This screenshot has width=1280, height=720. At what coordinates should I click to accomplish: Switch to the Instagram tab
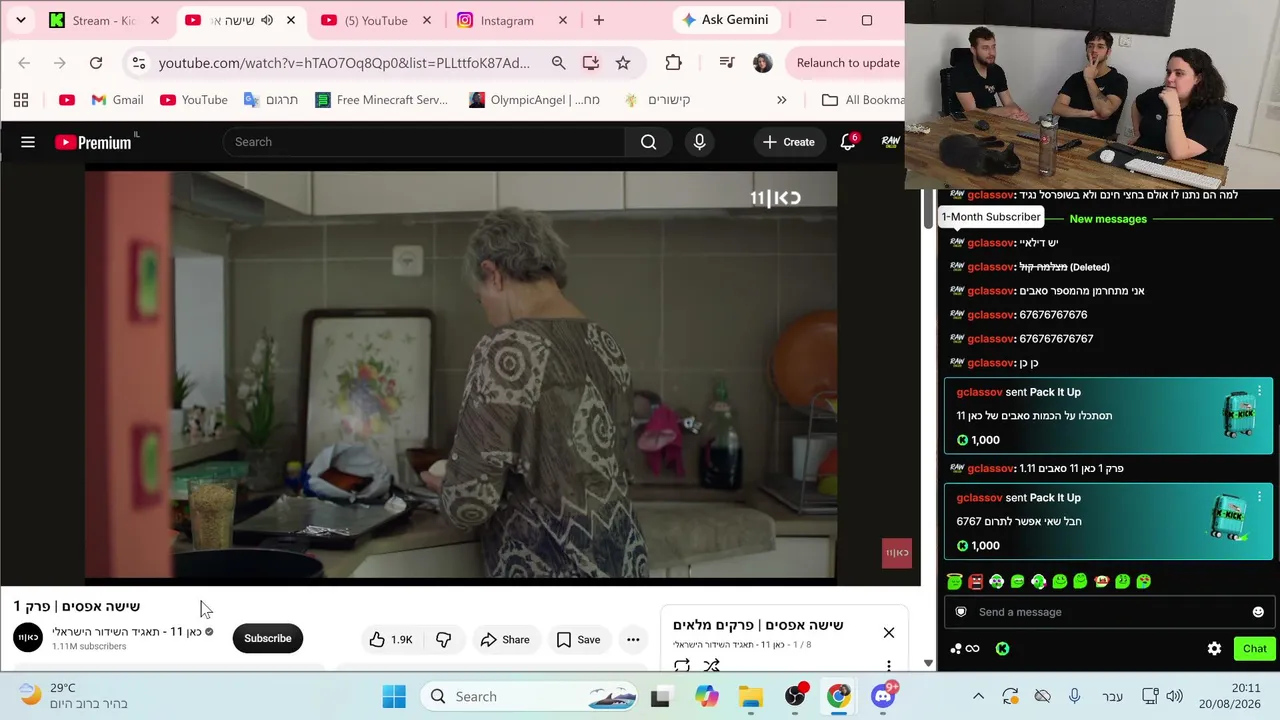510,20
